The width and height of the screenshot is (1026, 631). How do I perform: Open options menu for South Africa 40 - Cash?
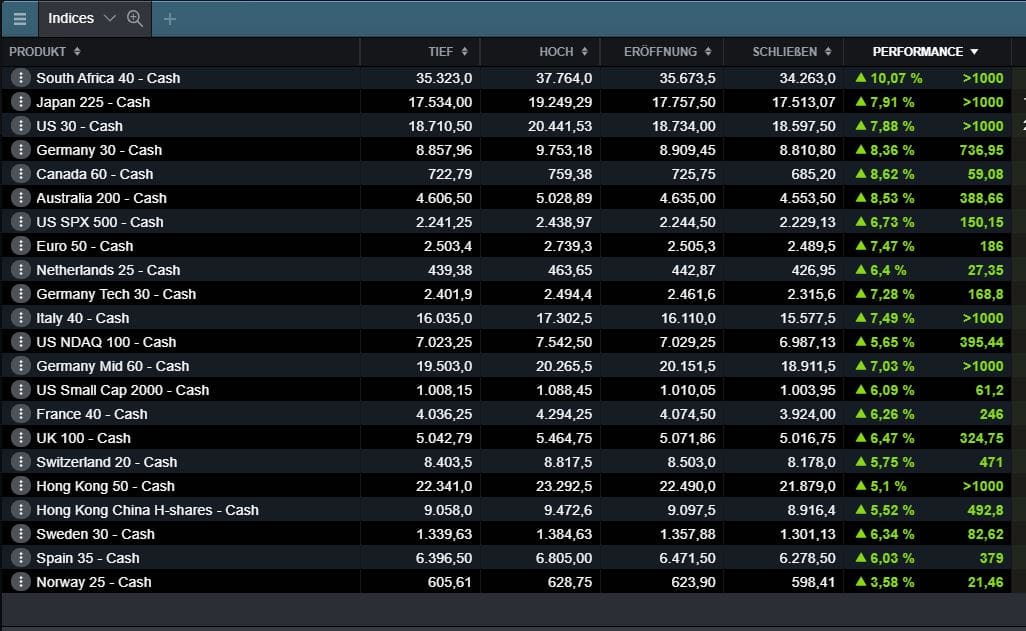point(20,78)
